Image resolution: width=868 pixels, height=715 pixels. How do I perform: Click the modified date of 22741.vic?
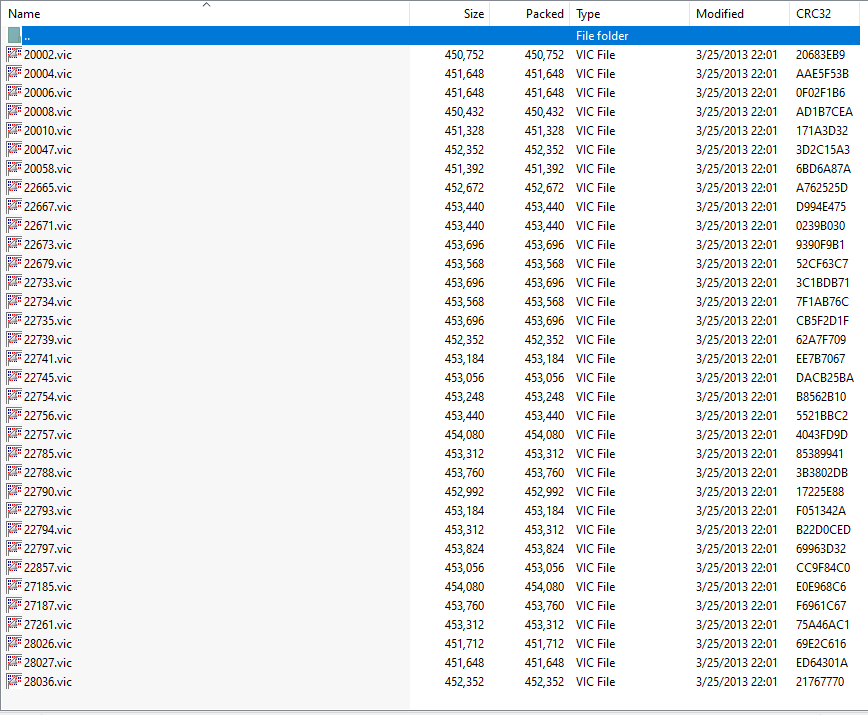[x=736, y=358]
